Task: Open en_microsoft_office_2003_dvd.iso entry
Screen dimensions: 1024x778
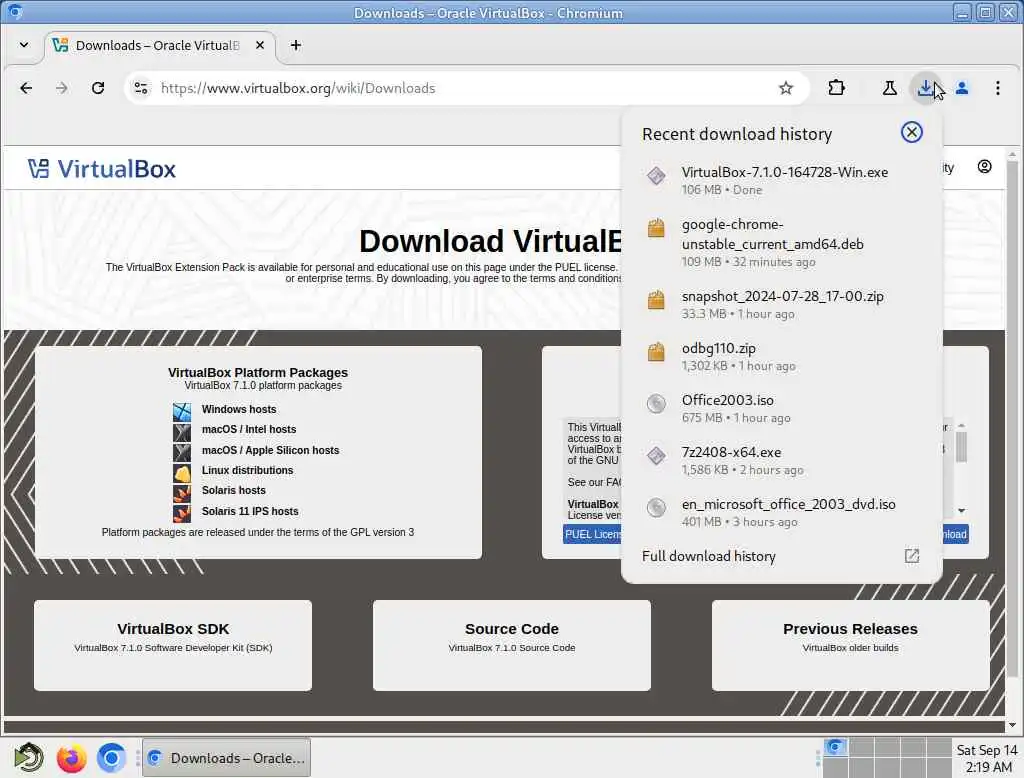Action: pos(782,512)
